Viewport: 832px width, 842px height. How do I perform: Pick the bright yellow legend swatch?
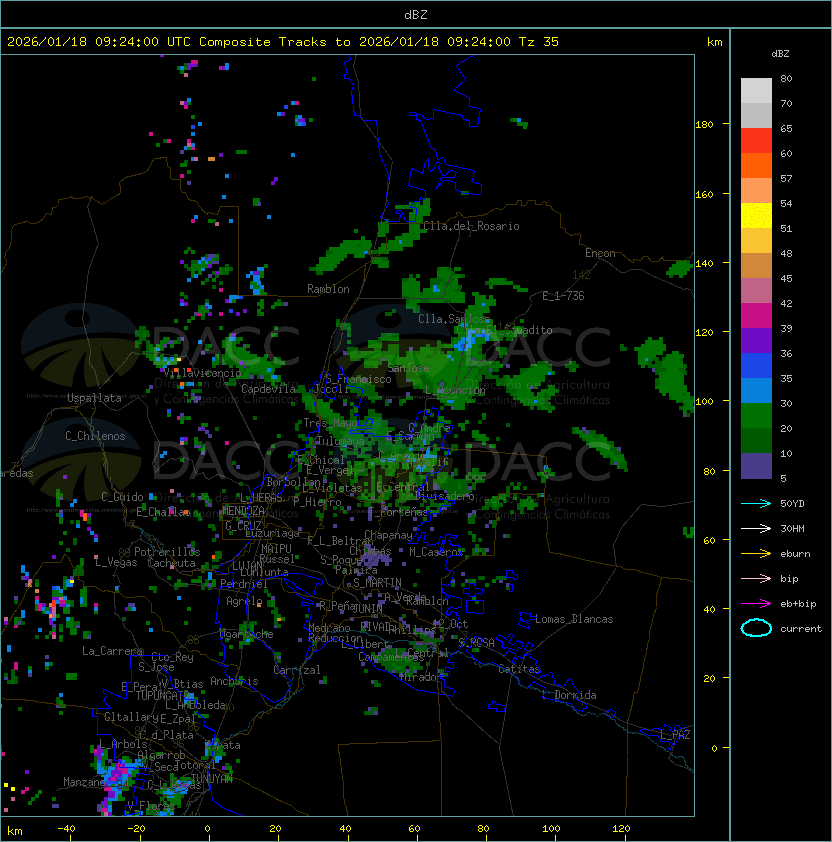[756, 216]
